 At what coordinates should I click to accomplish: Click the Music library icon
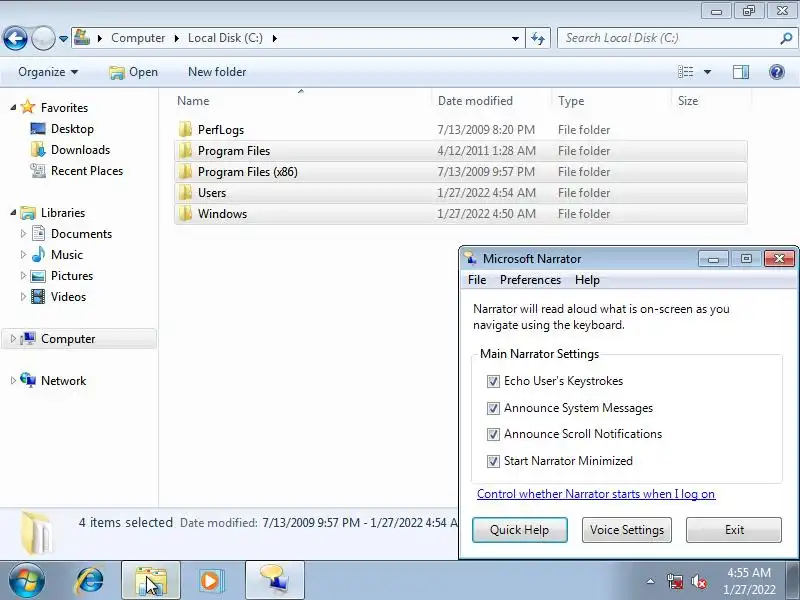pyautogui.click(x=38, y=254)
